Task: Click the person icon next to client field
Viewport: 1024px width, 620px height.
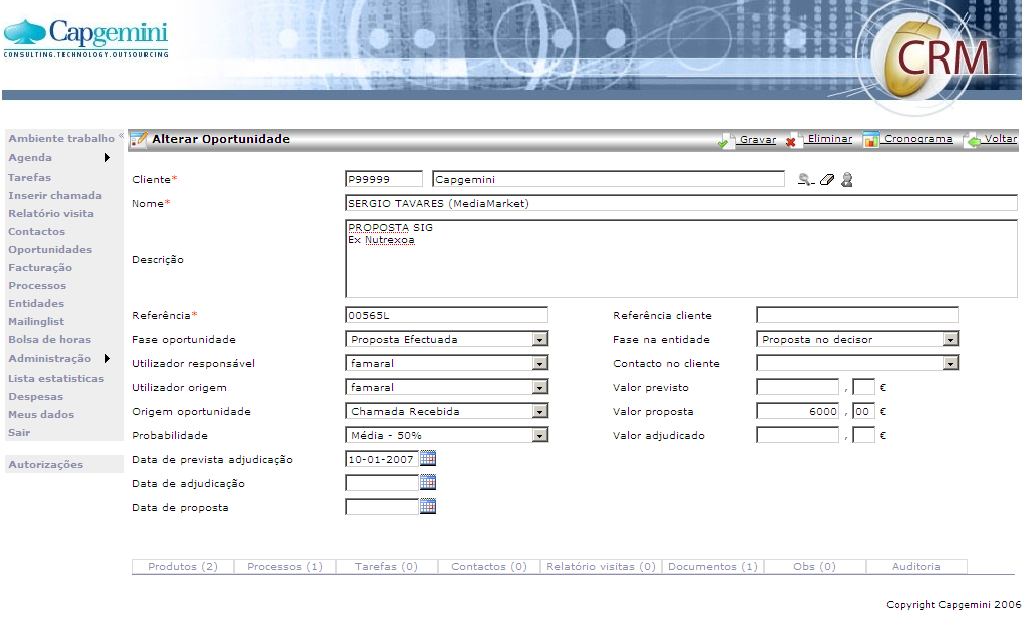Action: coord(846,180)
